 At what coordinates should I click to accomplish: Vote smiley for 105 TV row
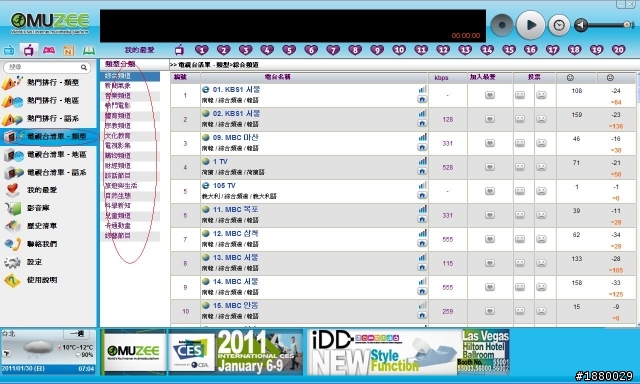520,191
